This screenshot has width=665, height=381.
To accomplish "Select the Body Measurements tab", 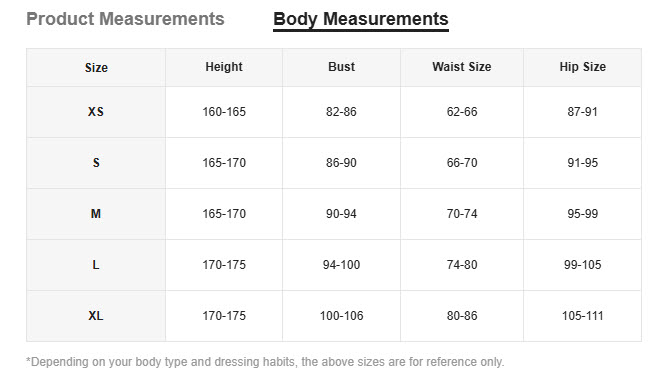I will tap(361, 20).
